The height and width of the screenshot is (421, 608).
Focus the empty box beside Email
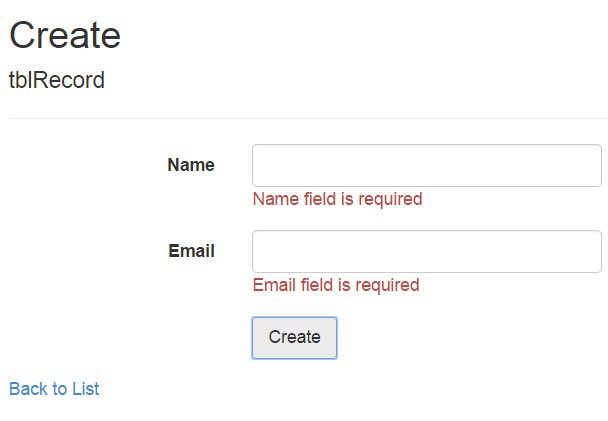426,251
